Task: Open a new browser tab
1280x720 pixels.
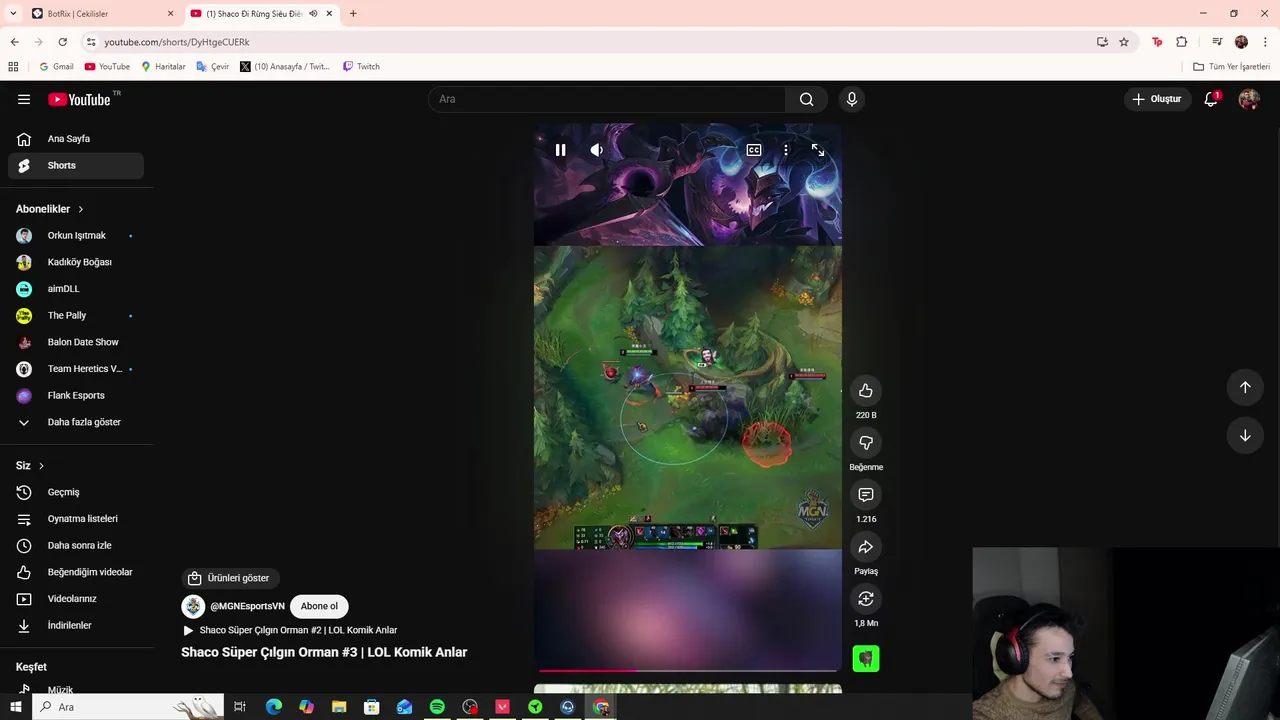Action: [353, 13]
